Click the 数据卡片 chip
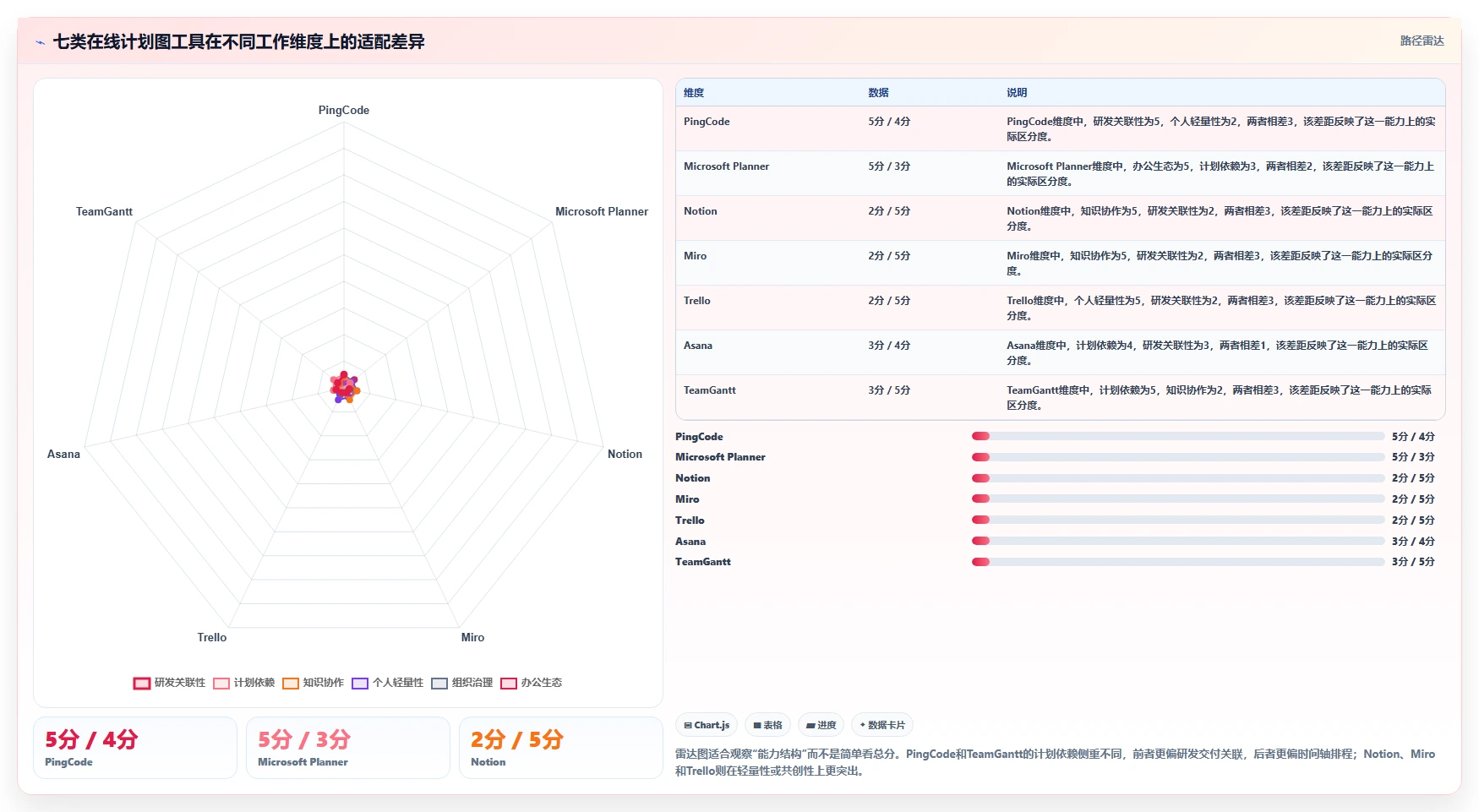The height and width of the screenshot is (812, 1479). (882, 725)
